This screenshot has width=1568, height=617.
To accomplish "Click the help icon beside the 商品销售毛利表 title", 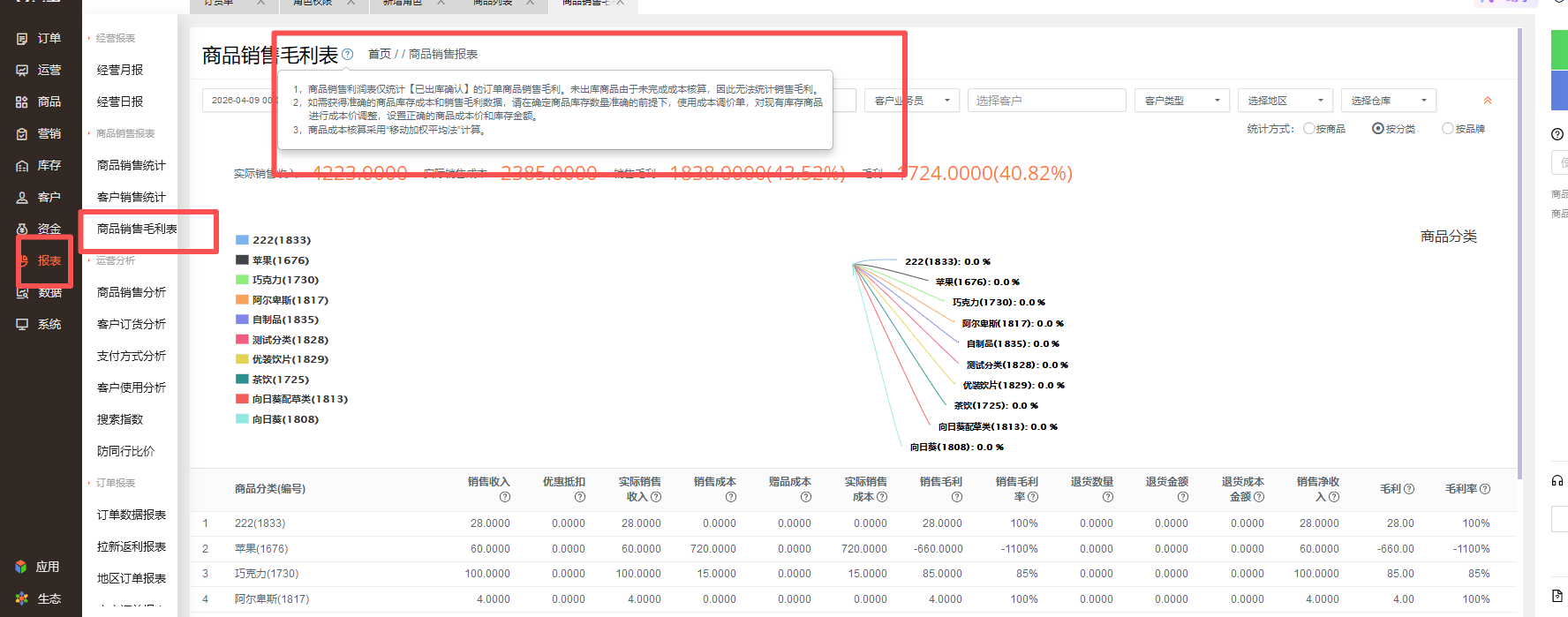I will click(x=348, y=55).
